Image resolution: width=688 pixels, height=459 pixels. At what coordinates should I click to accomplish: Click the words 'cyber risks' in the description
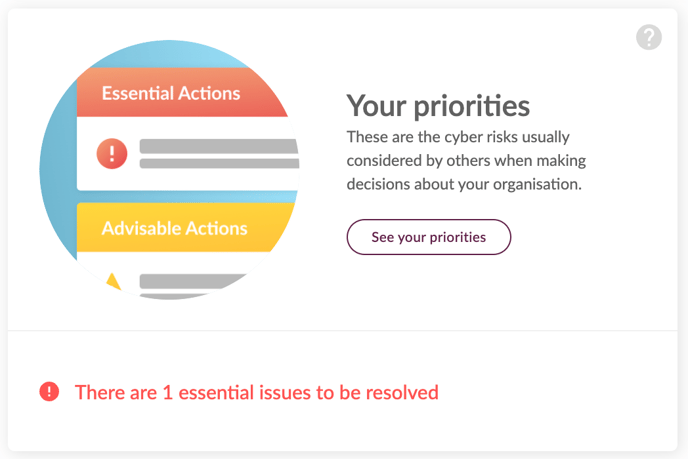[484, 136]
